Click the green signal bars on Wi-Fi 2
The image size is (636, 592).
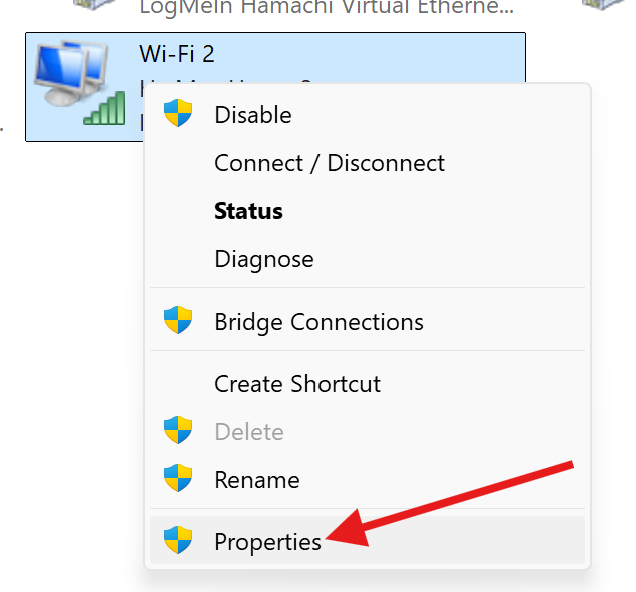(104, 108)
